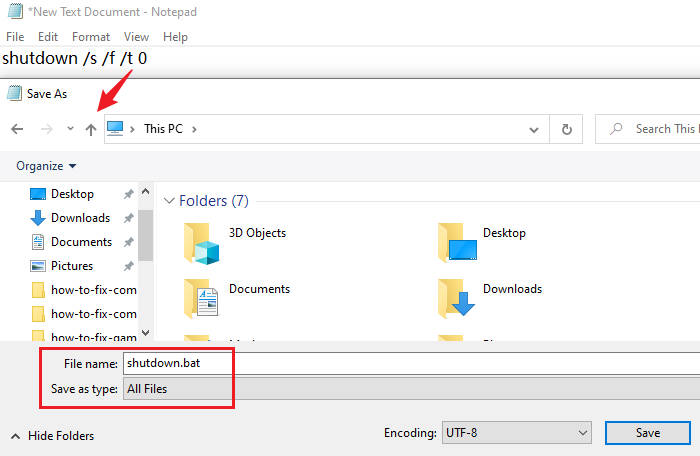Click the Forward navigation arrow

click(x=46, y=129)
